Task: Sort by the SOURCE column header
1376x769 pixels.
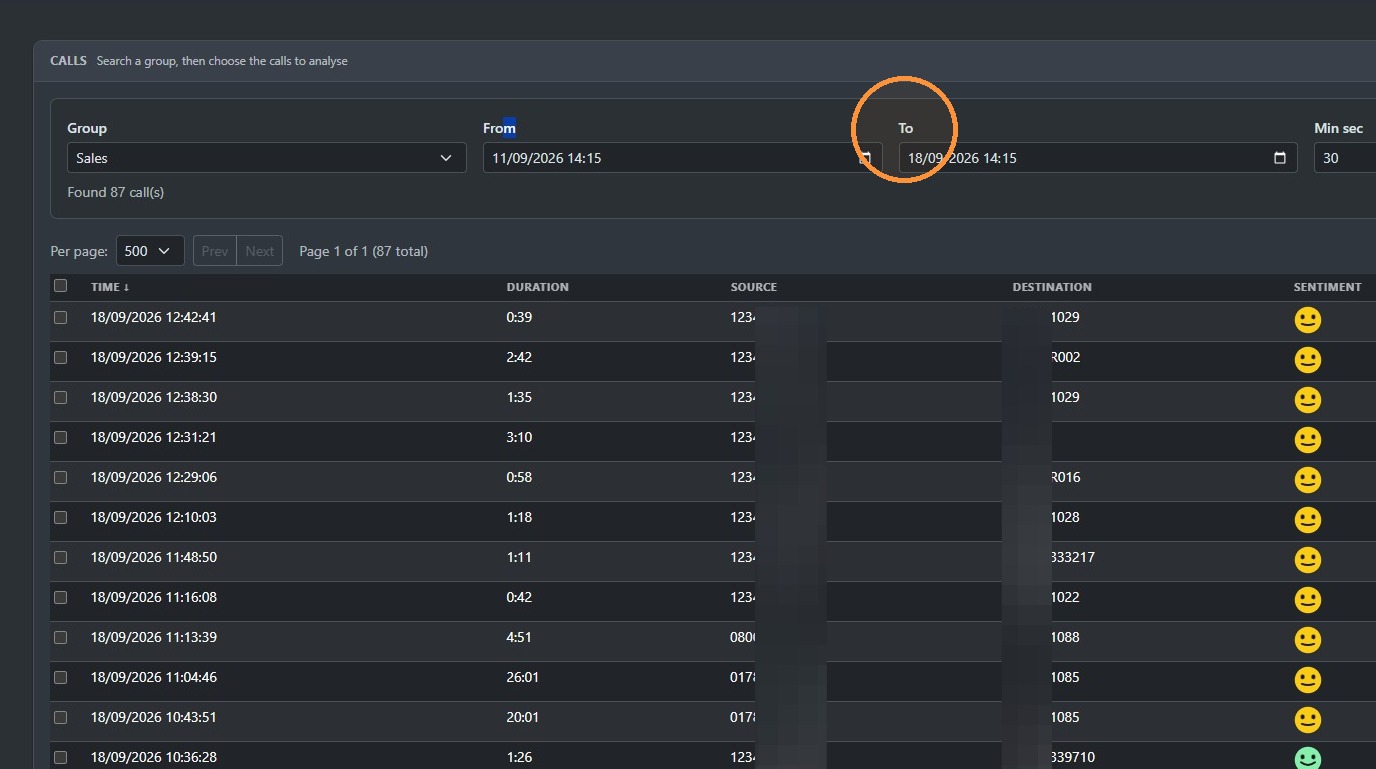Action: pos(753,287)
